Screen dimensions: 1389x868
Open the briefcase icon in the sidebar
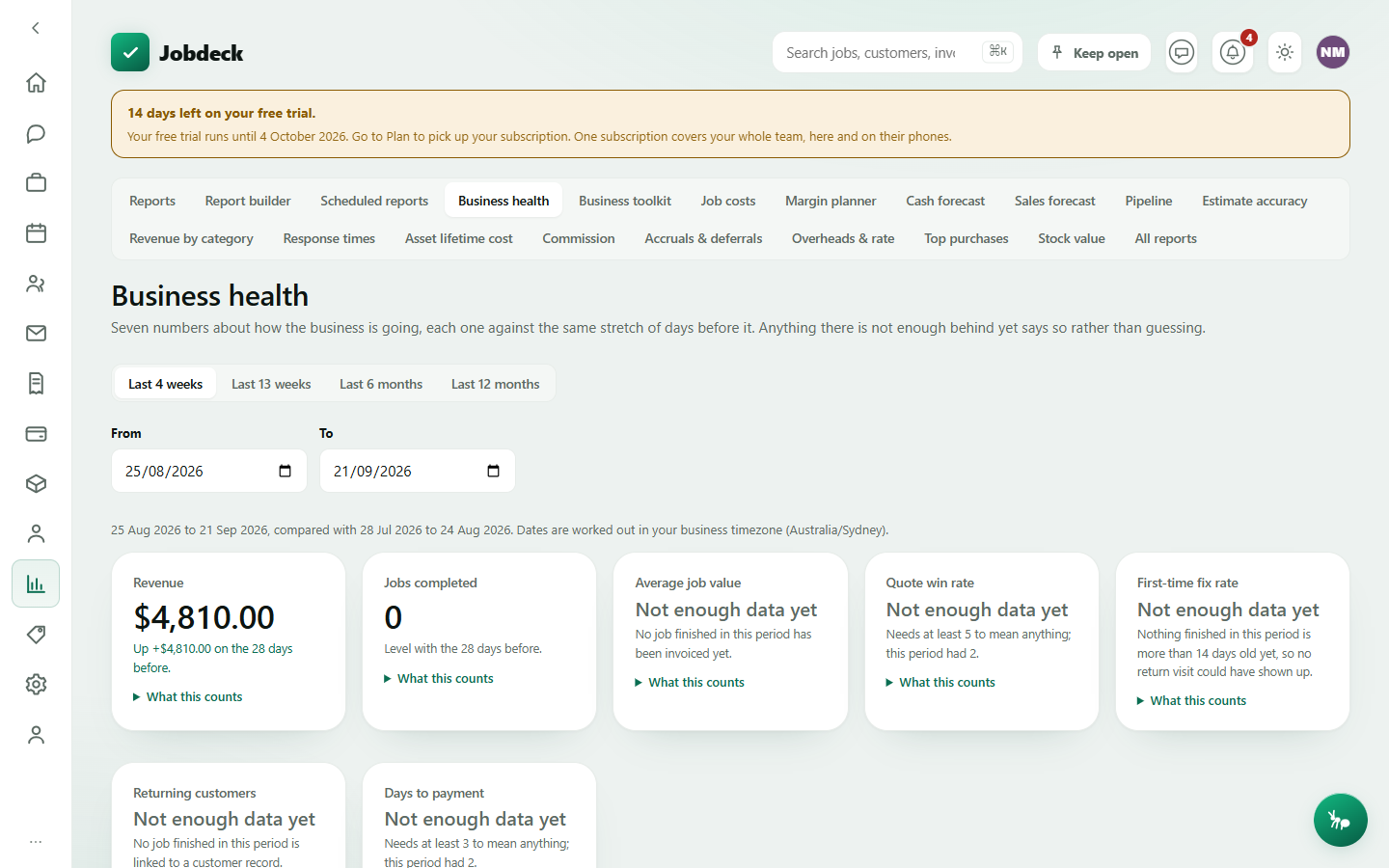36,183
